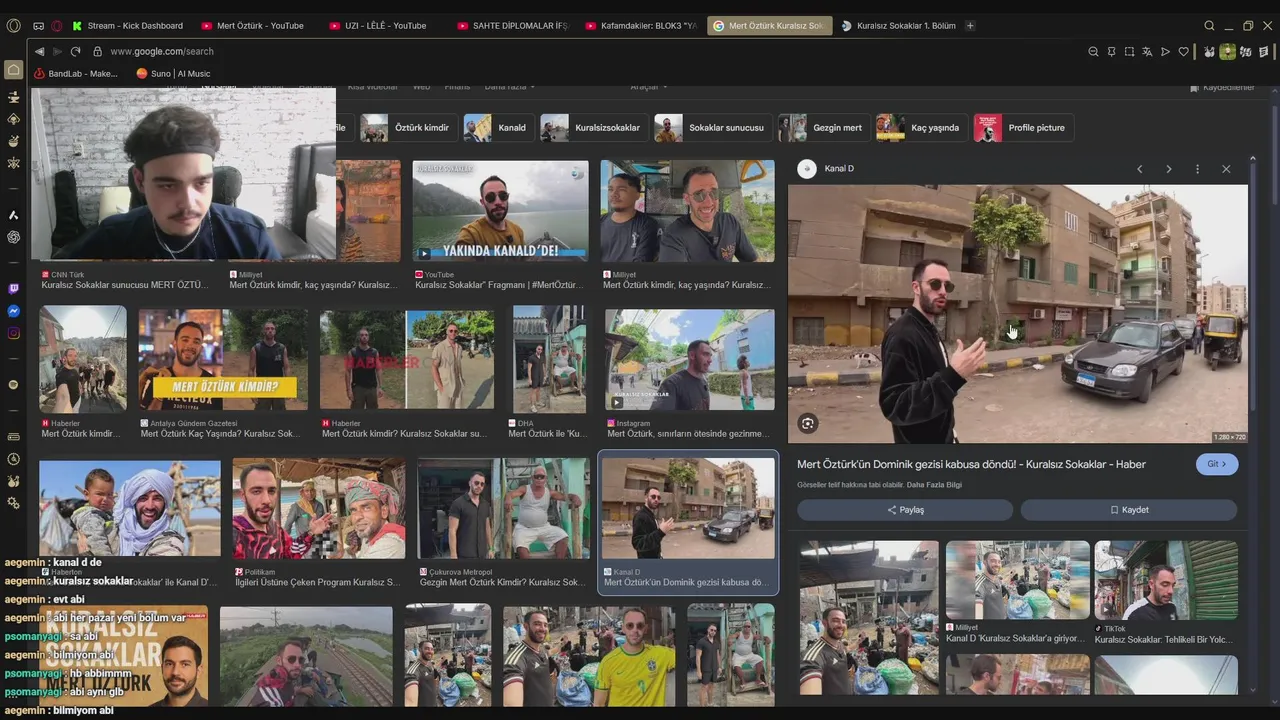
Task: Click the player icon in the address bar
Action: pyautogui.click(x=1165, y=51)
